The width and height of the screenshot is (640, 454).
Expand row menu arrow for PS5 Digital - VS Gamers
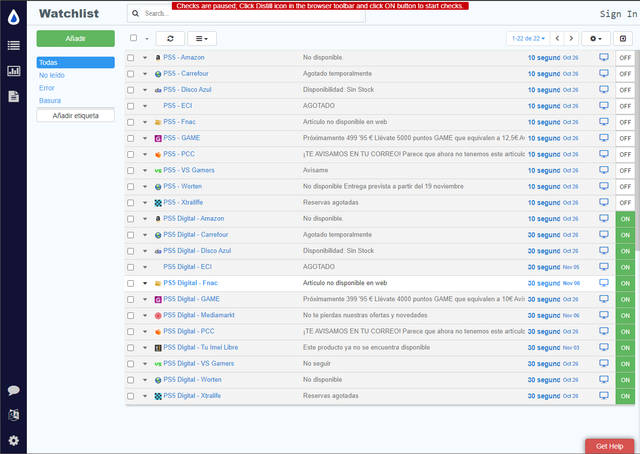point(145,364)
